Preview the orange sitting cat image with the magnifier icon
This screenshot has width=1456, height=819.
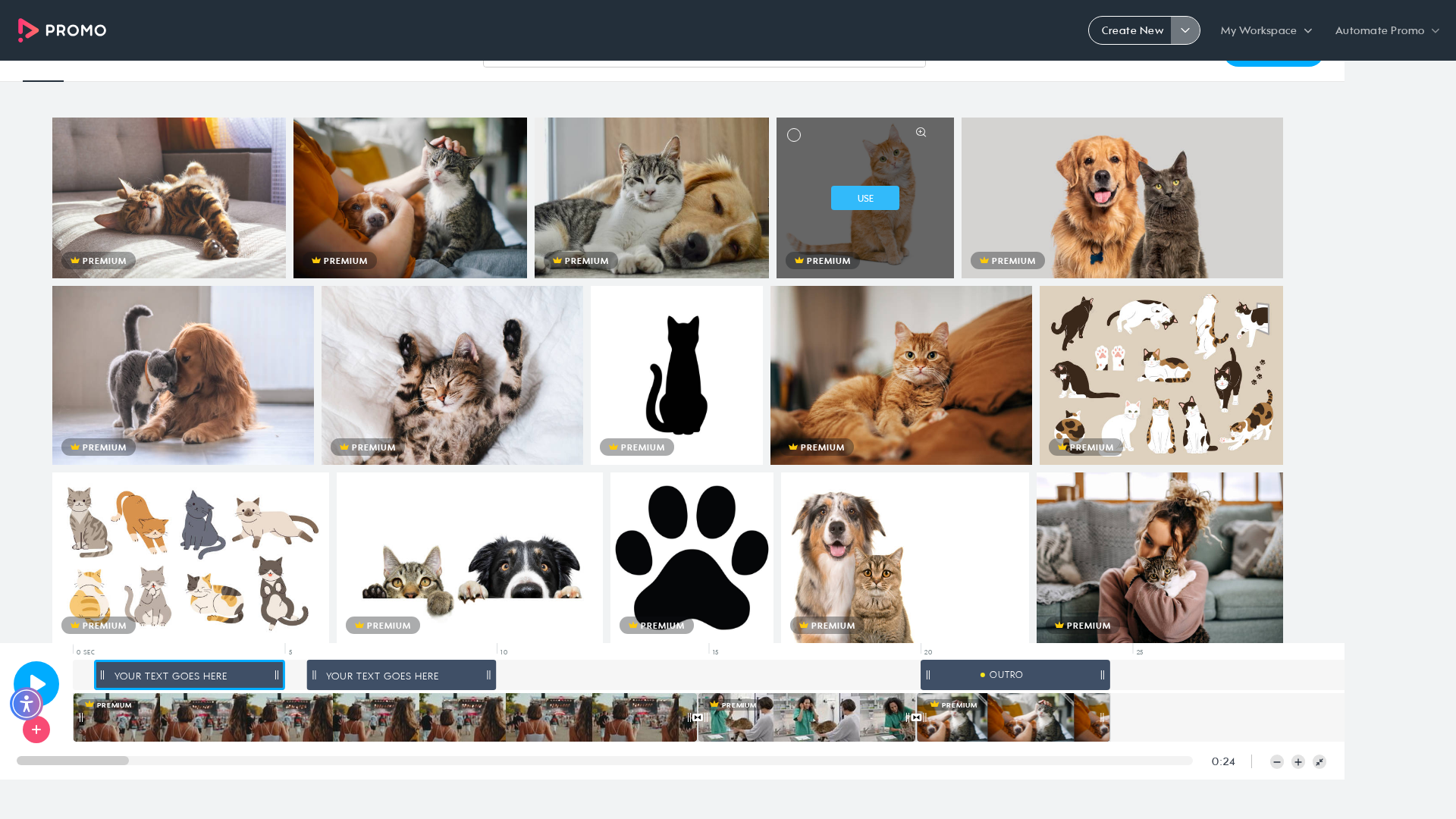[921, 133]
